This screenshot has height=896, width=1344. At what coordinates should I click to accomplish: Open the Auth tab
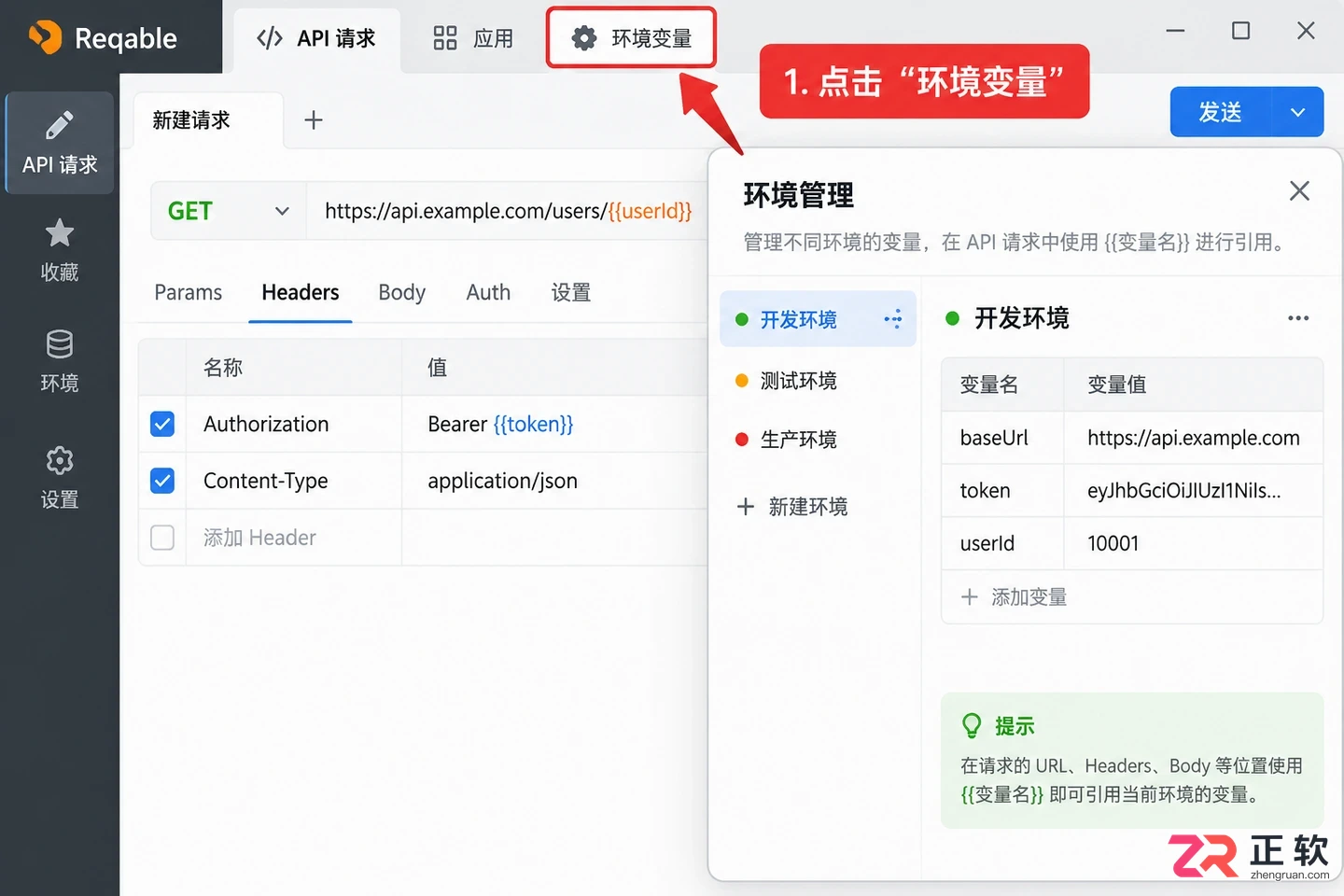(488, 293)
